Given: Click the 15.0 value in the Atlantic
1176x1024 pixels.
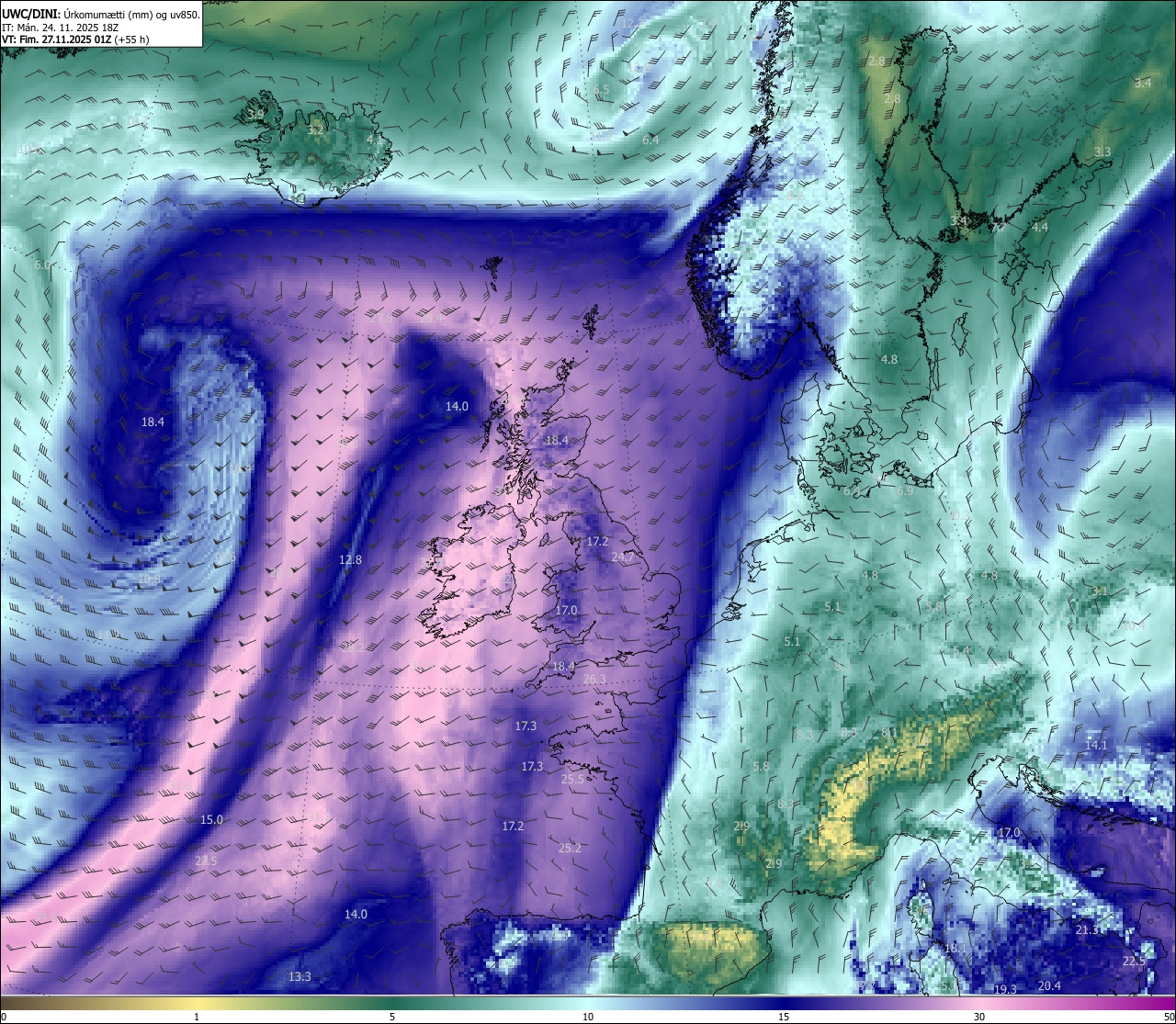Looking at the screenshot, I should pyautogui.click(x=211, y=819).
